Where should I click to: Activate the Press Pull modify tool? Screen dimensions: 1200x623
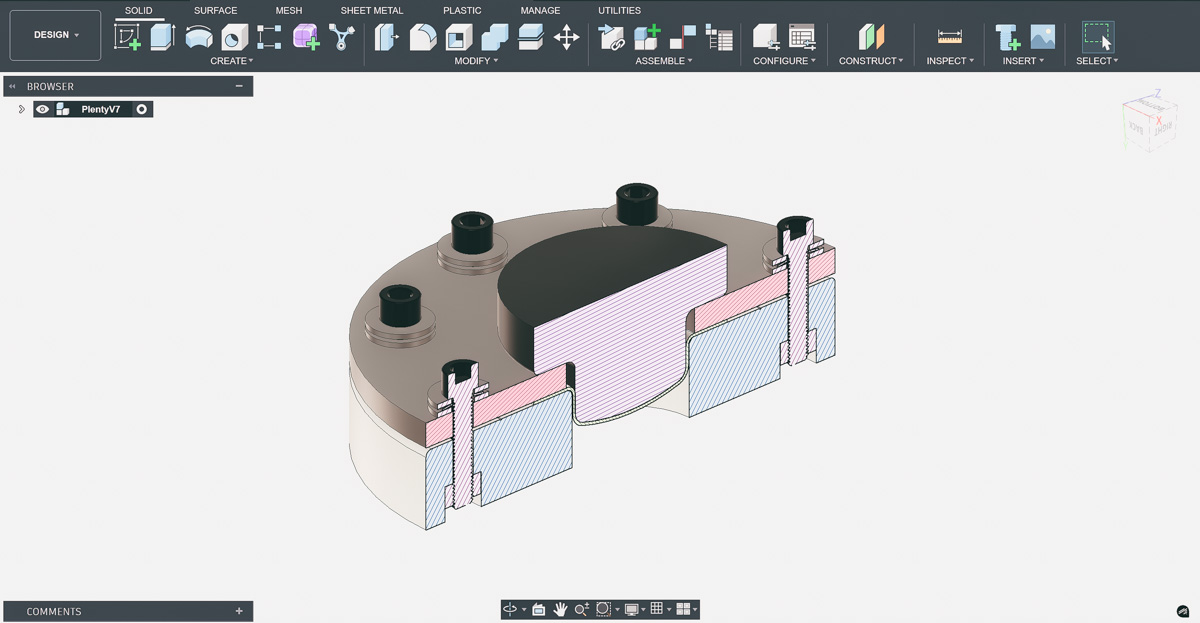[x=385, y=37]
